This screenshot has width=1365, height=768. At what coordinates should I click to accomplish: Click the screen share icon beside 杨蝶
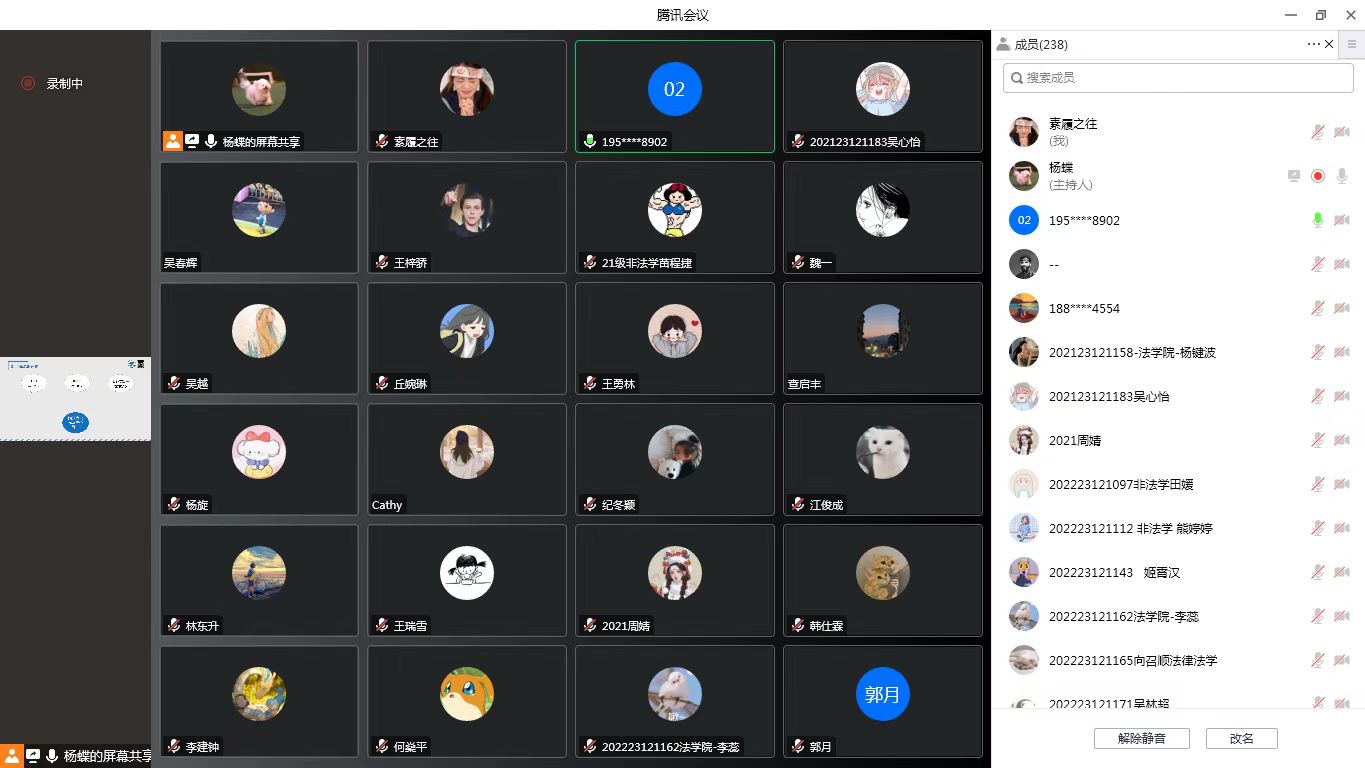tap(1294, 176)
